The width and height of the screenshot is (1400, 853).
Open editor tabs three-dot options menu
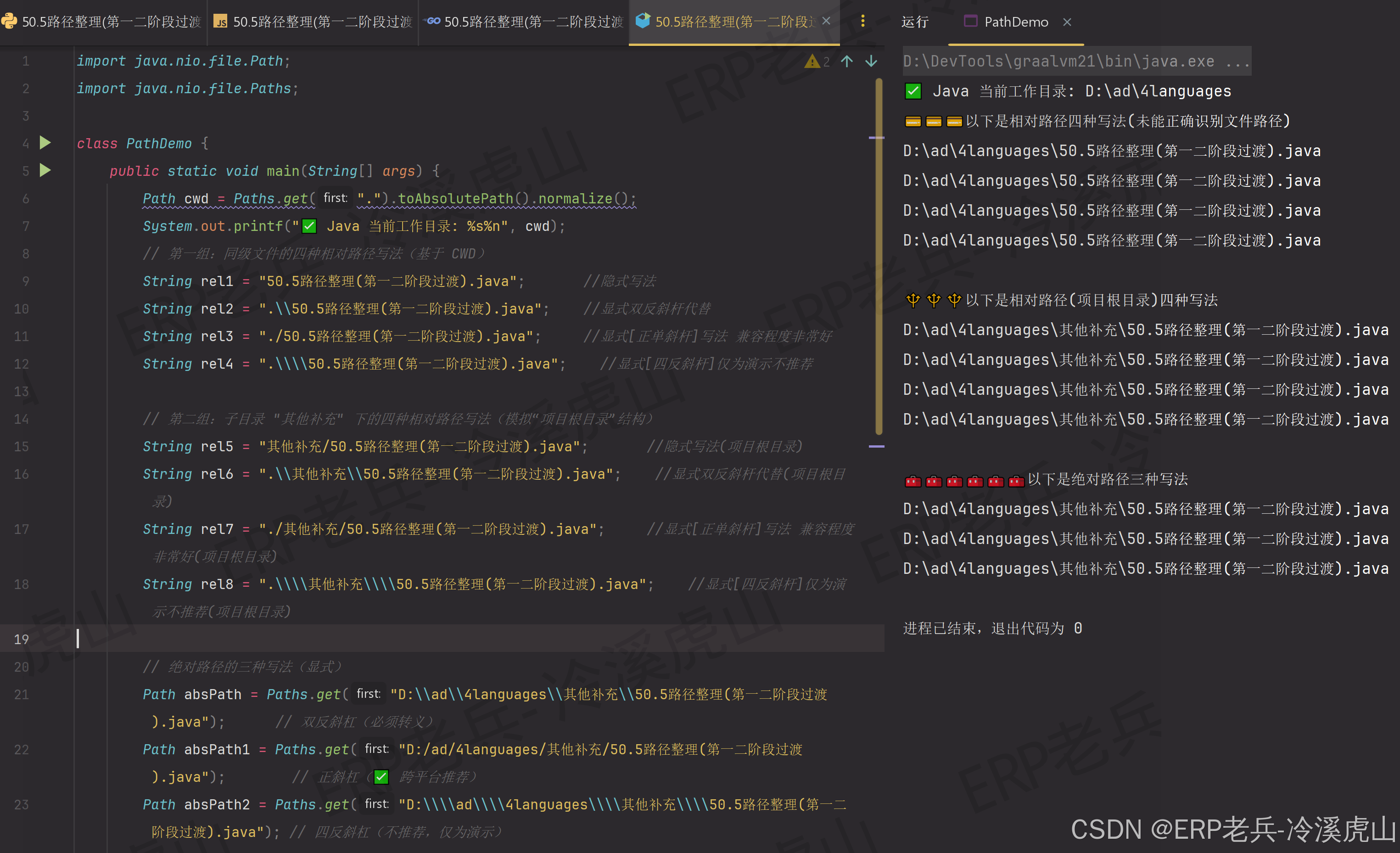click(x=862, y=22)
